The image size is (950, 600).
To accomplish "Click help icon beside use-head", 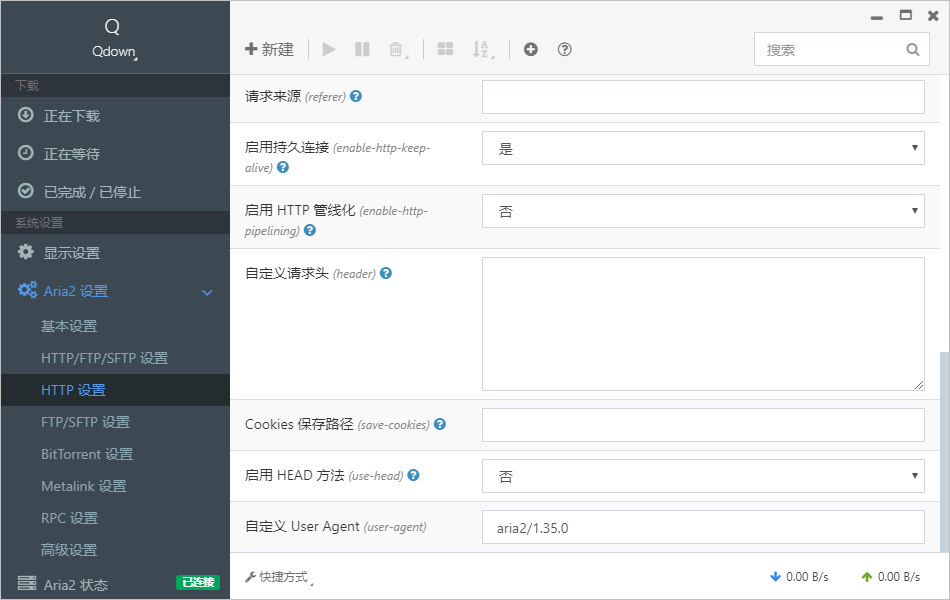I will tap(413, 475).
